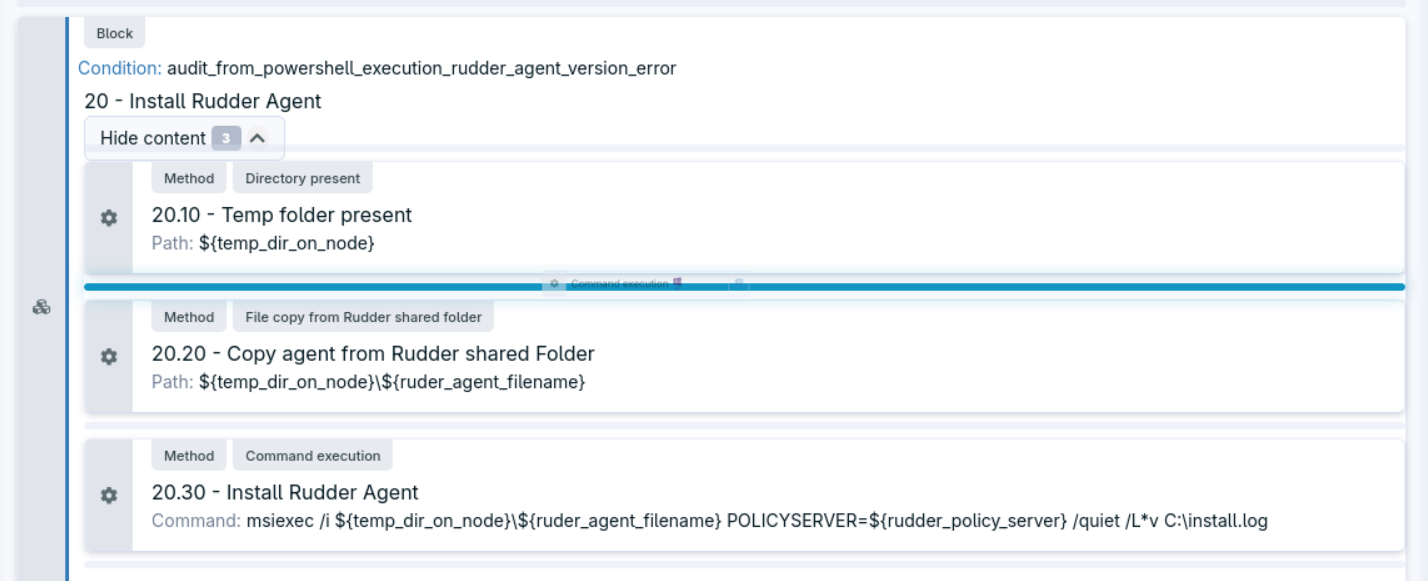This screenshot has height=581, width=1428.
Task: Select the Command execution badge in 20.30
Action: pos(312,456)
